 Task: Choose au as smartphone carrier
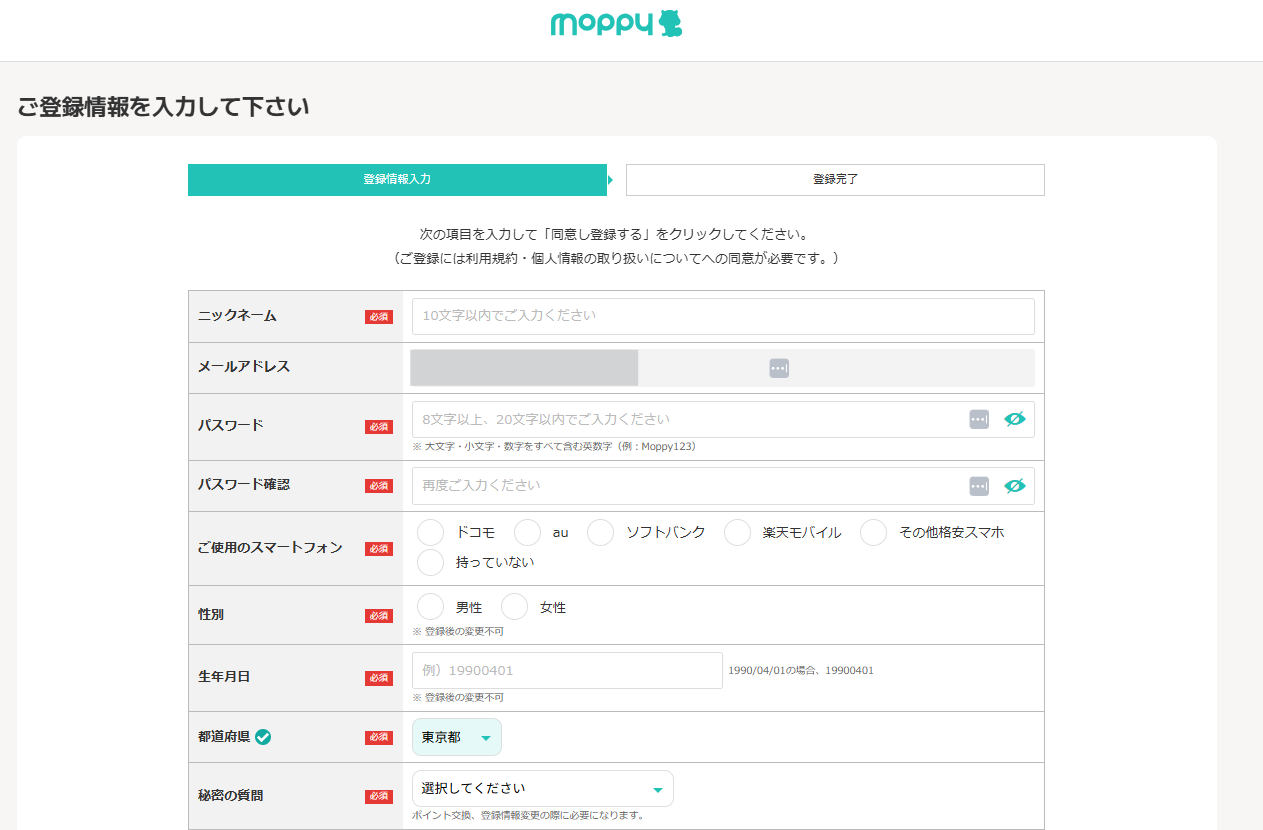click(x=528, y=533)
